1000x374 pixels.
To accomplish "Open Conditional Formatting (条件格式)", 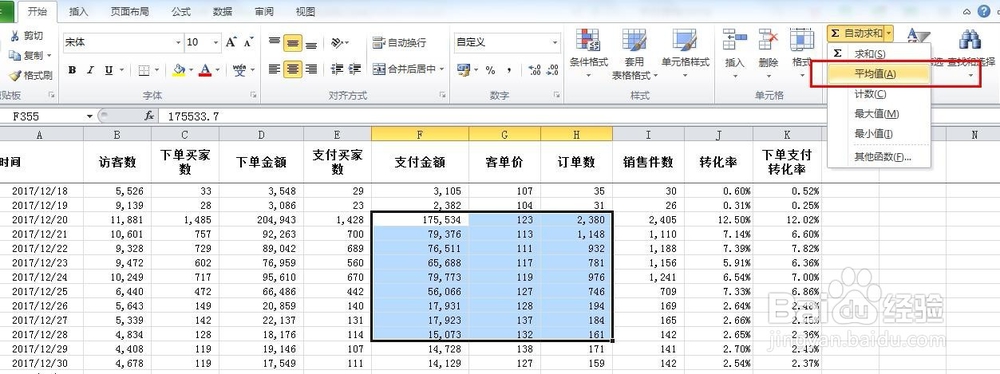I will pyautogui.click(x=588, y=54).
